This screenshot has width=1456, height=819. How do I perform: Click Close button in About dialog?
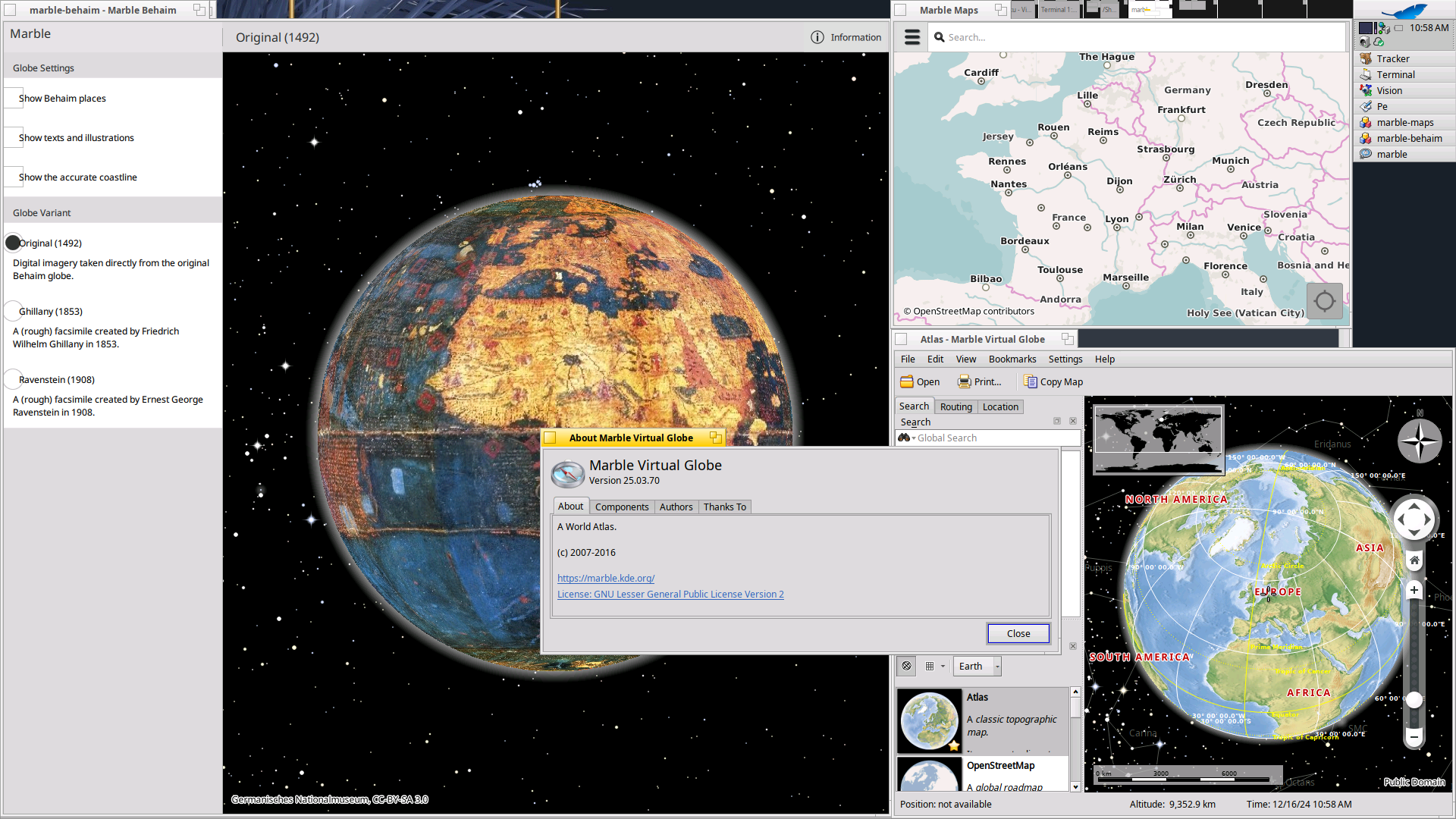click(1018, 633)
